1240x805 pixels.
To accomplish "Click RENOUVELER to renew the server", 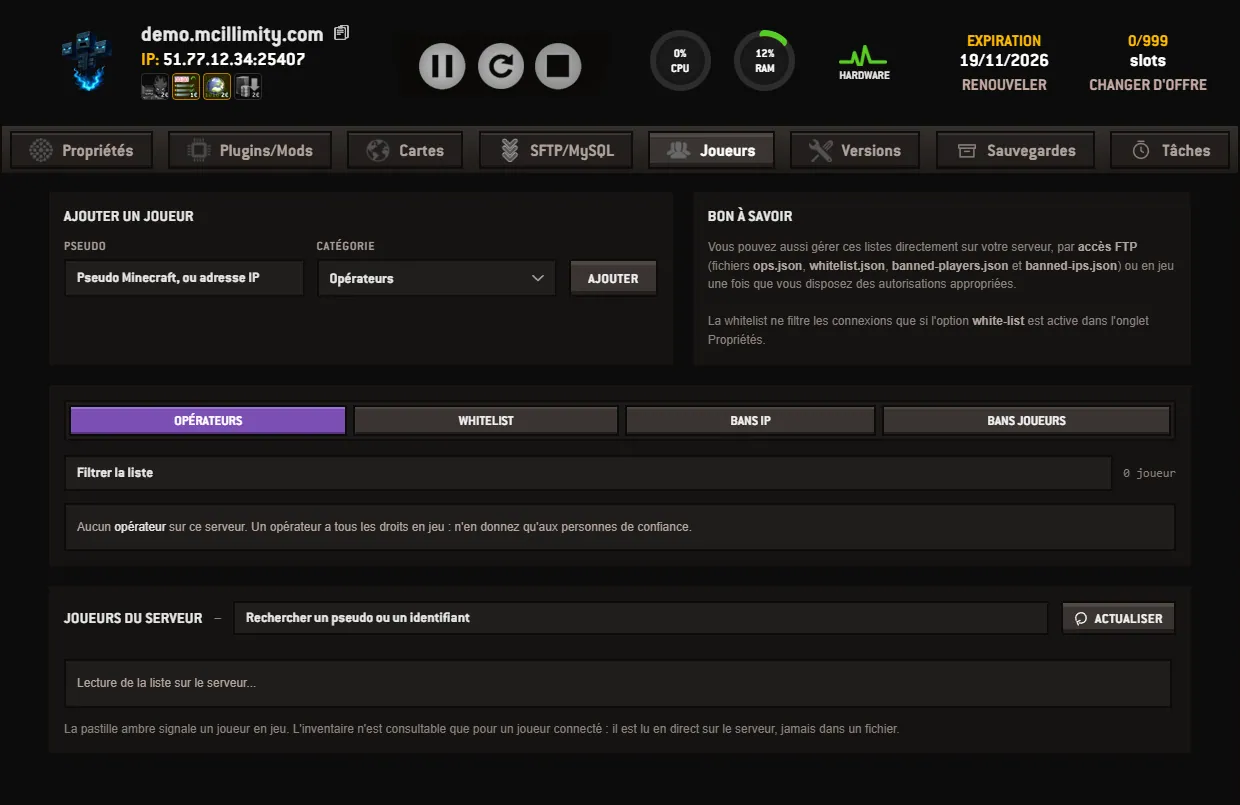I will click(x=1004, y=85).
